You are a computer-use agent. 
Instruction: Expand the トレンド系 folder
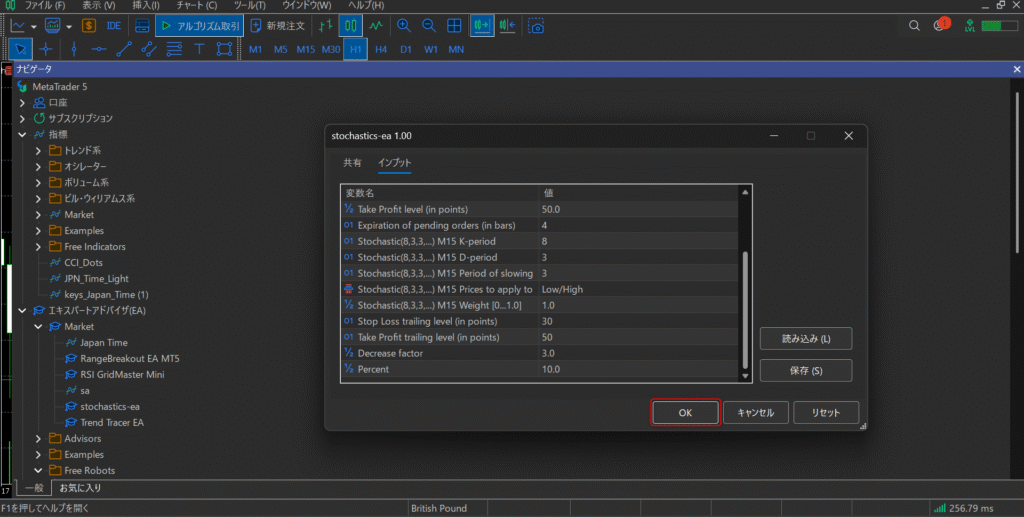(x=38, y=150)
